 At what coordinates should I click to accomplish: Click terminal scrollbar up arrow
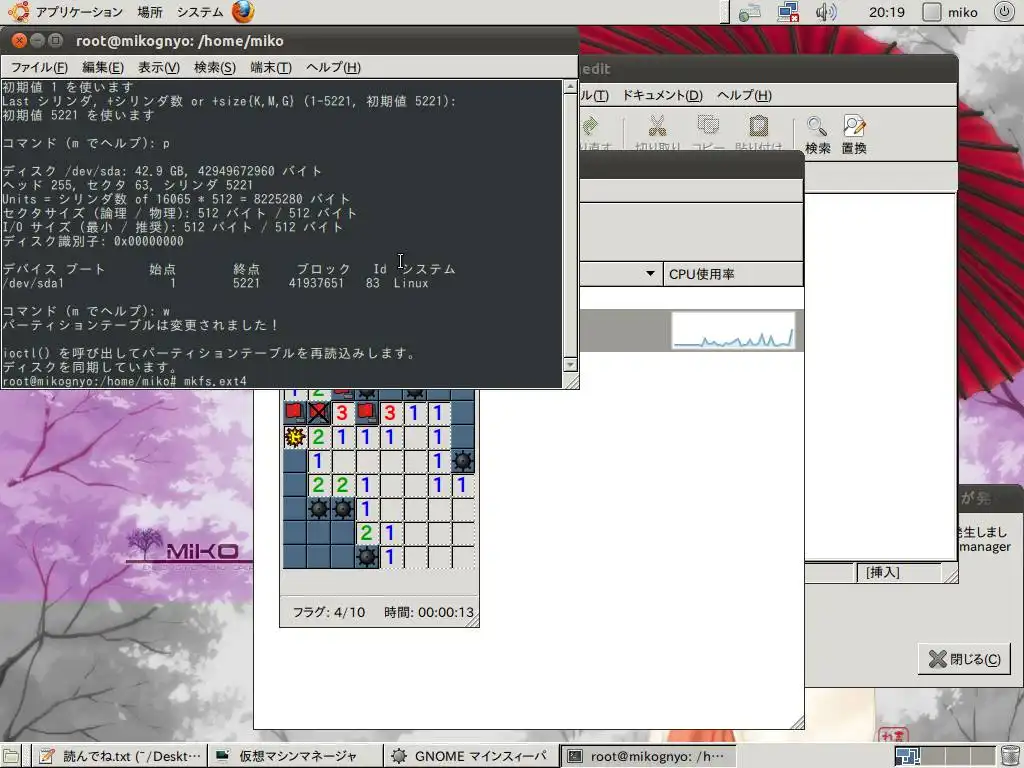pyautogui.click(x=570, y=87)
